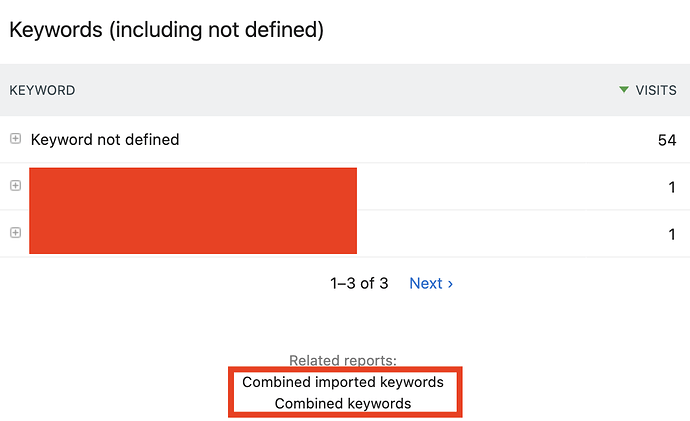690x421 pixels.
Task: Expand the third keyword row plus icon
Action: [x=15, y=233]
